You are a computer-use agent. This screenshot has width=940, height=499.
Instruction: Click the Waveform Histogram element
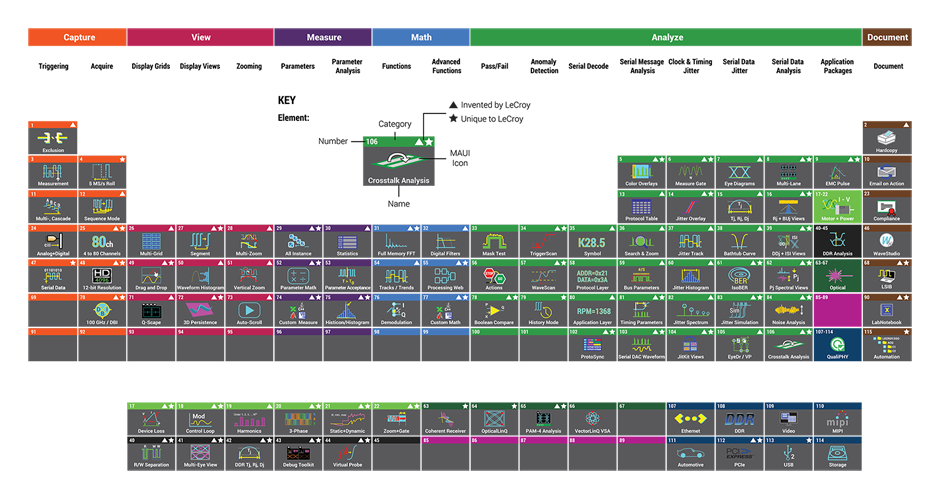tap(200, 276)
